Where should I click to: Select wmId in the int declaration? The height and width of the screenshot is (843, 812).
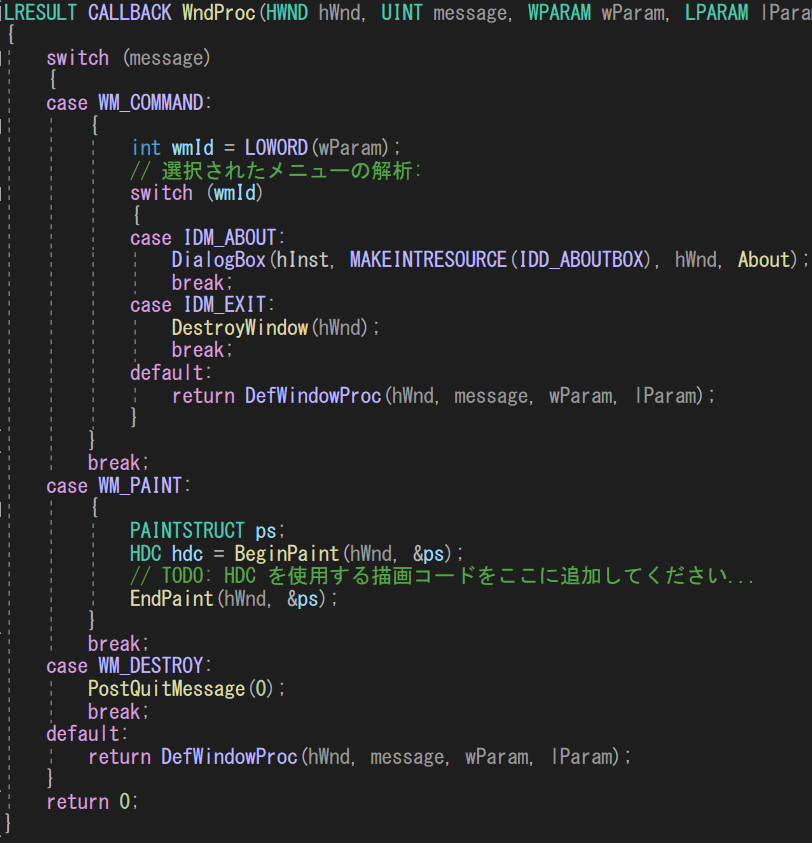193,147
